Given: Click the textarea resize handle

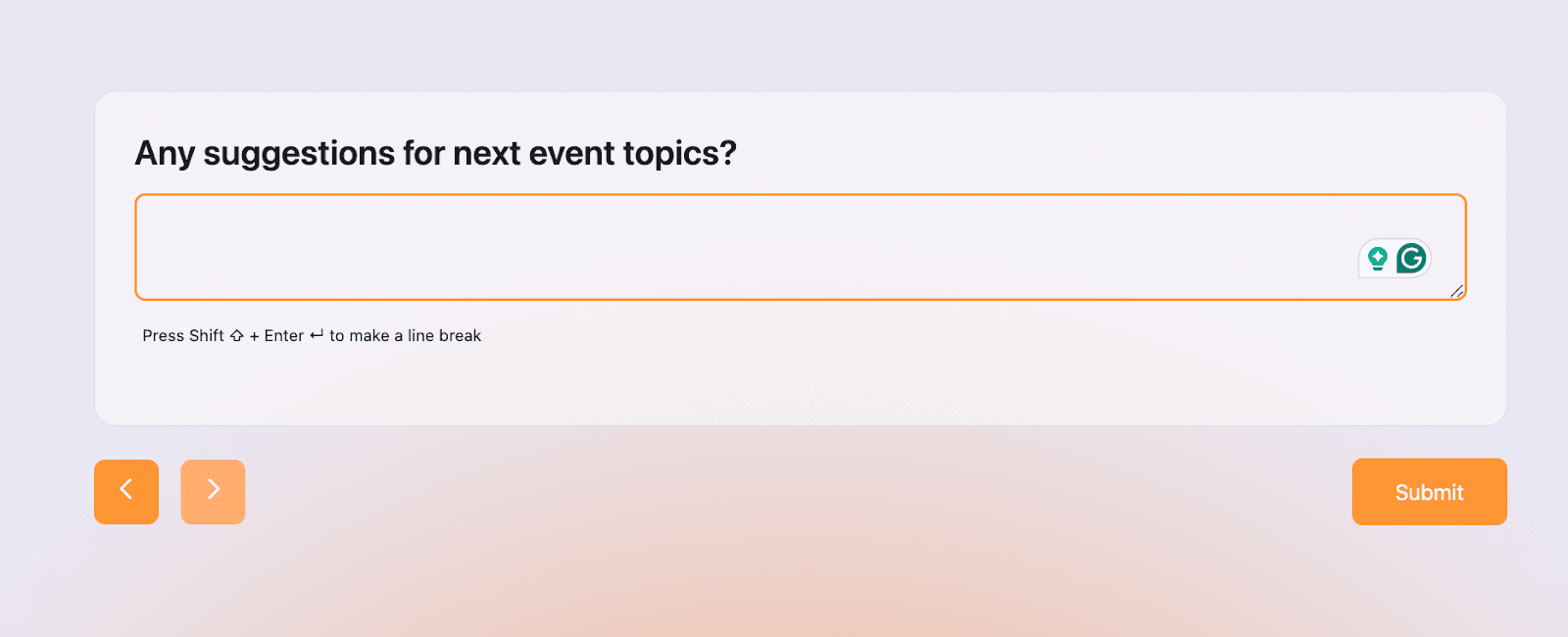Looking at the screenshot, I should (x=1457, y=292).
